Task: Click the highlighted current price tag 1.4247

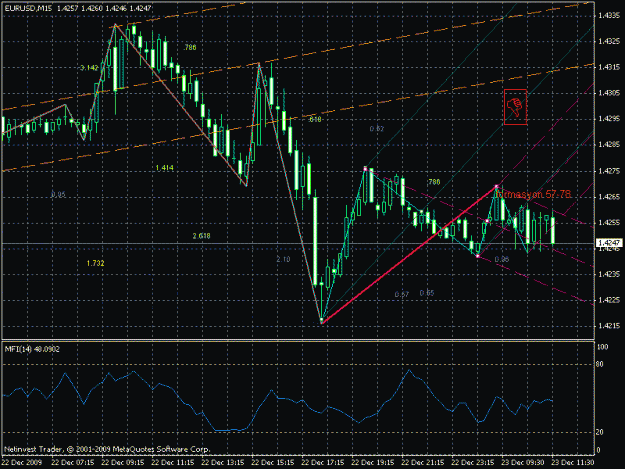Action: tap(609, 243)
